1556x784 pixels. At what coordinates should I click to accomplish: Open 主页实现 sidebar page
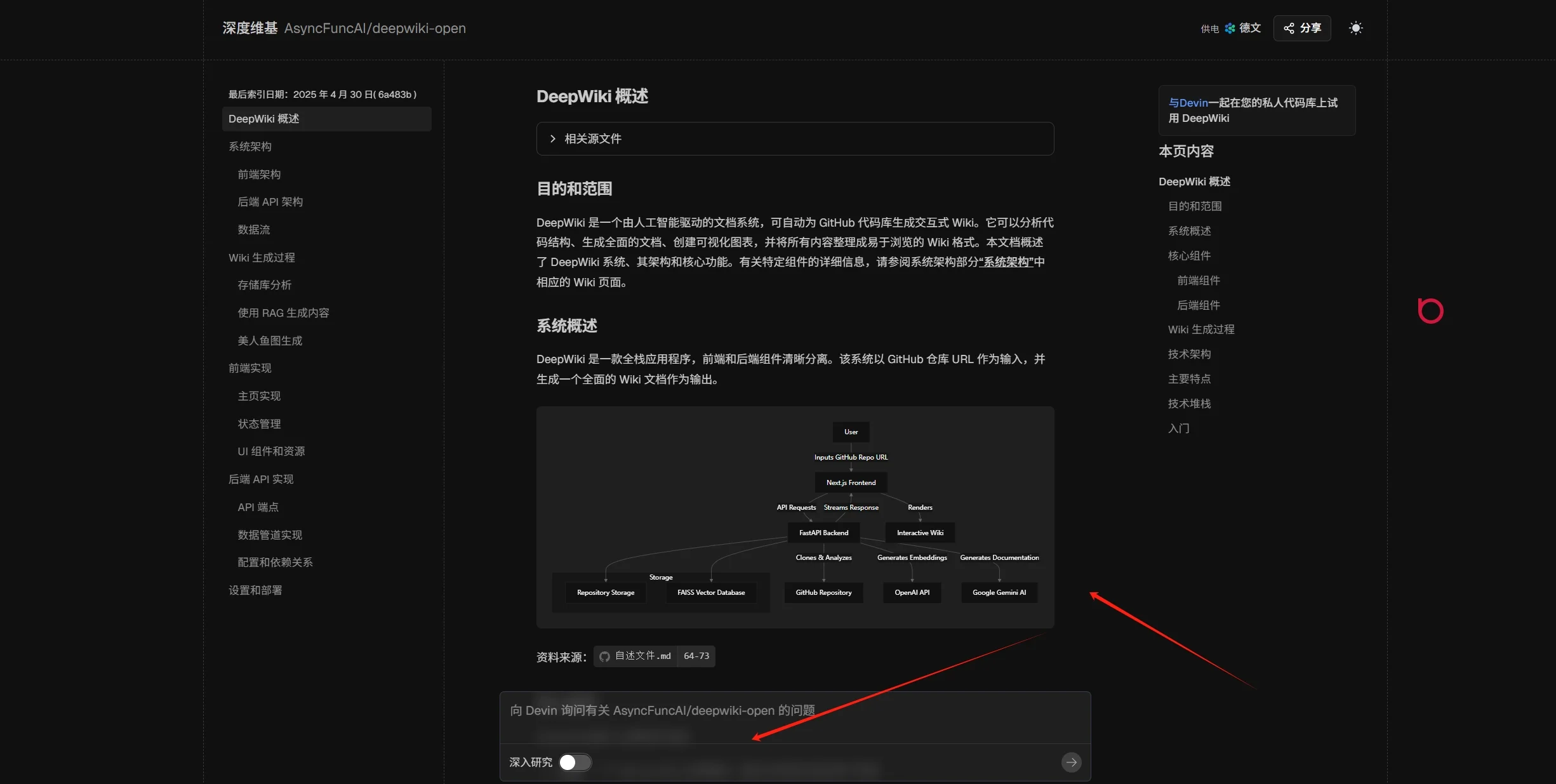(x=259, y=396)
